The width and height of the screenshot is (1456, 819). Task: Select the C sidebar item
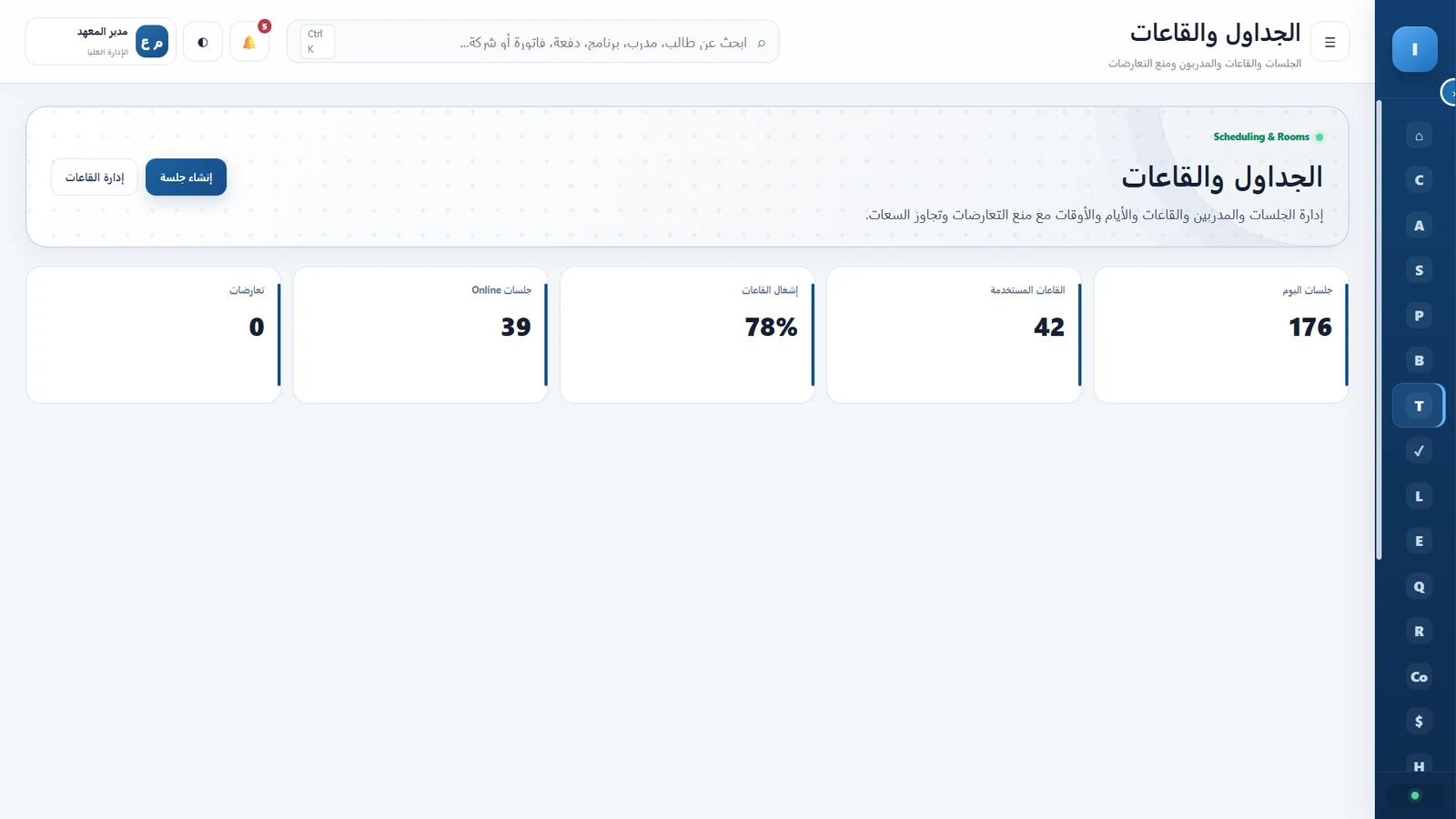point(1418,180)
